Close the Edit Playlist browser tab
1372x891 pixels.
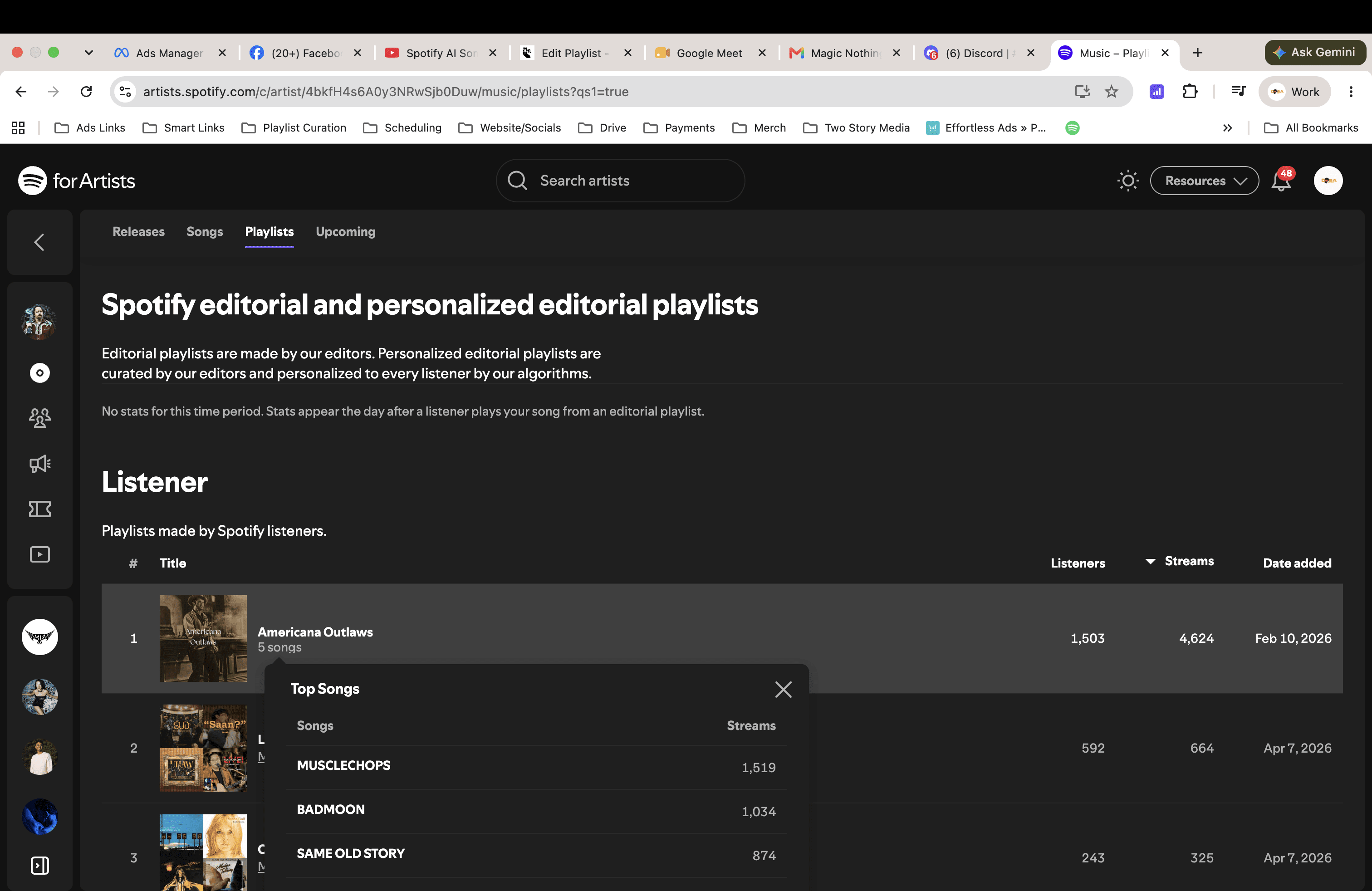tap(628, 53)
